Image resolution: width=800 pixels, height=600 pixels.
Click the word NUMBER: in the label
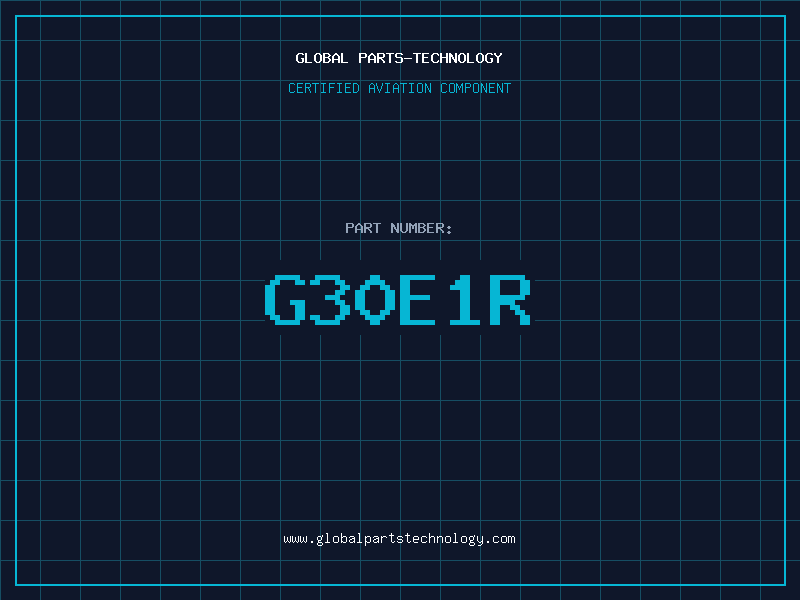click(421, 228)
